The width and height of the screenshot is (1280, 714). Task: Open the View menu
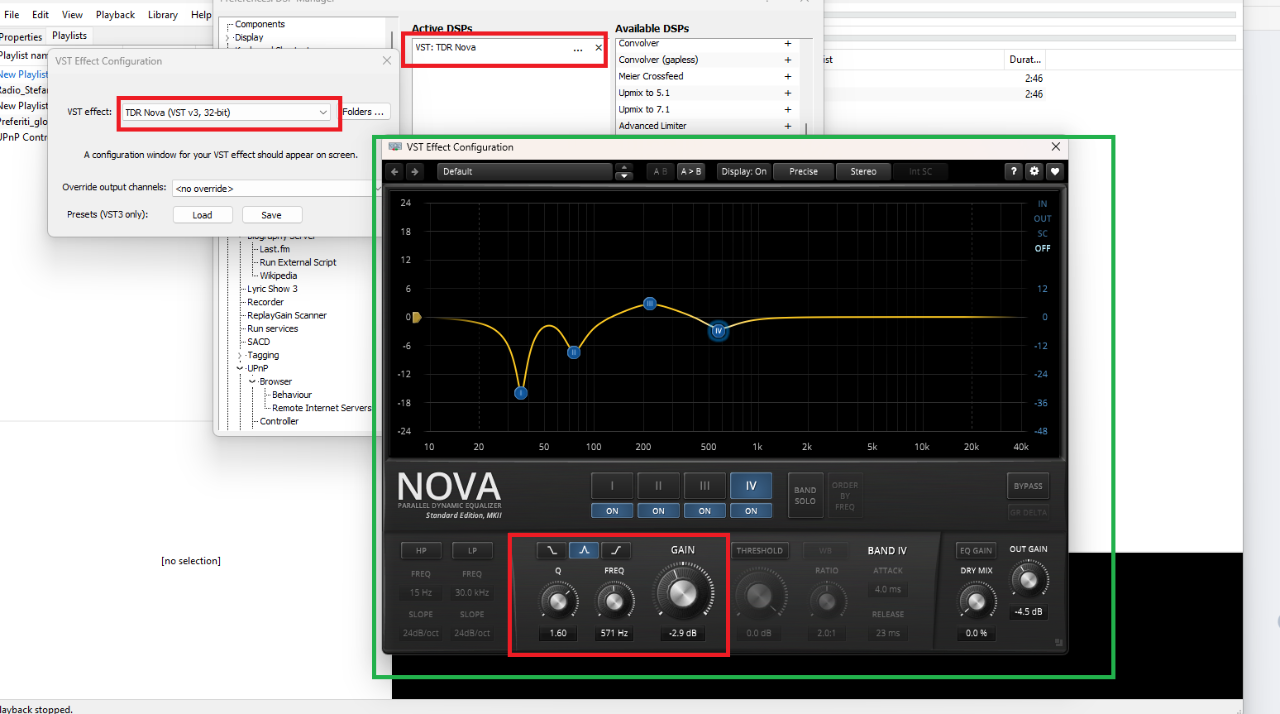point(72,15)
